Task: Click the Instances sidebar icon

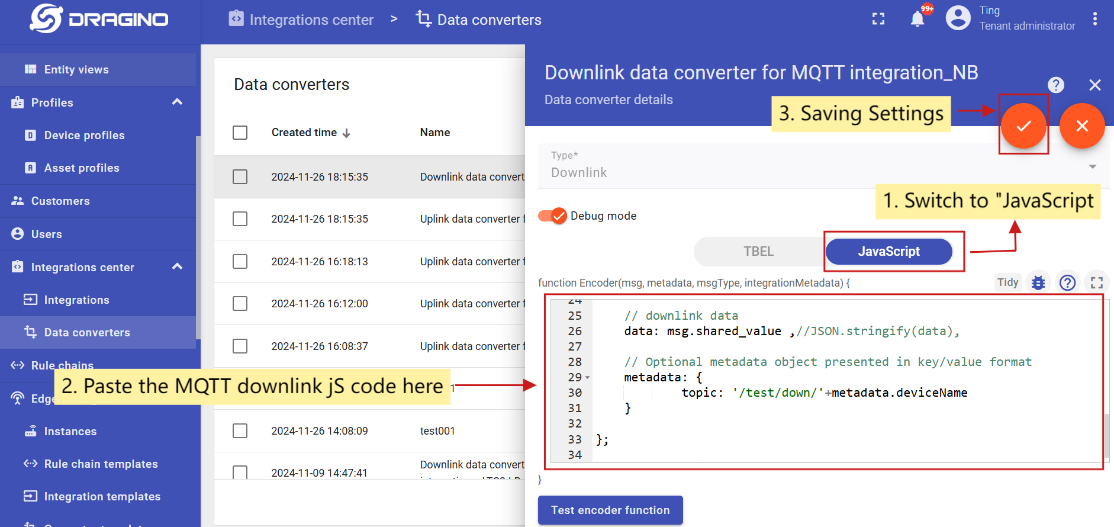Action: point(31,431)
